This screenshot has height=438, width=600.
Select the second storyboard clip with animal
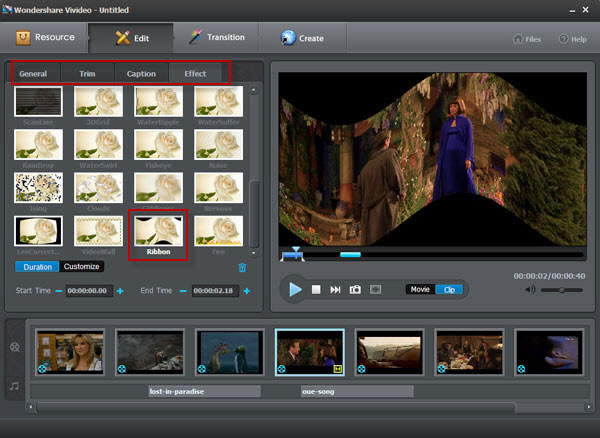(x=150, y=352)
